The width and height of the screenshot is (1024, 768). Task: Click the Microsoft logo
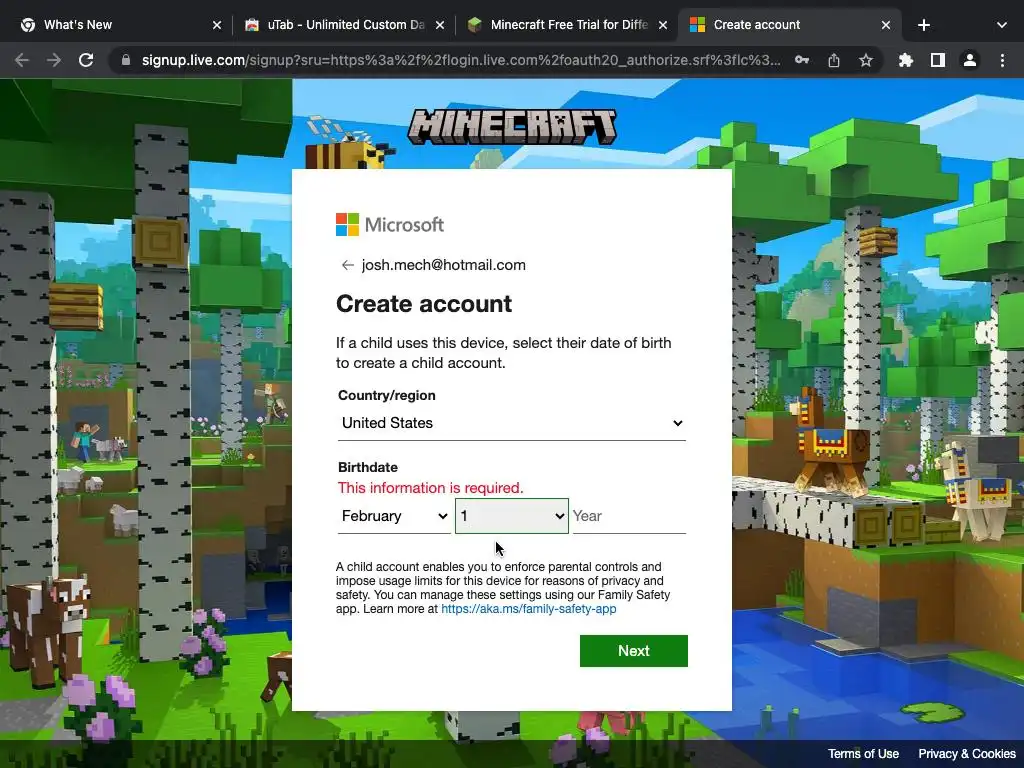pyautogui.click(x=390, y=225)
